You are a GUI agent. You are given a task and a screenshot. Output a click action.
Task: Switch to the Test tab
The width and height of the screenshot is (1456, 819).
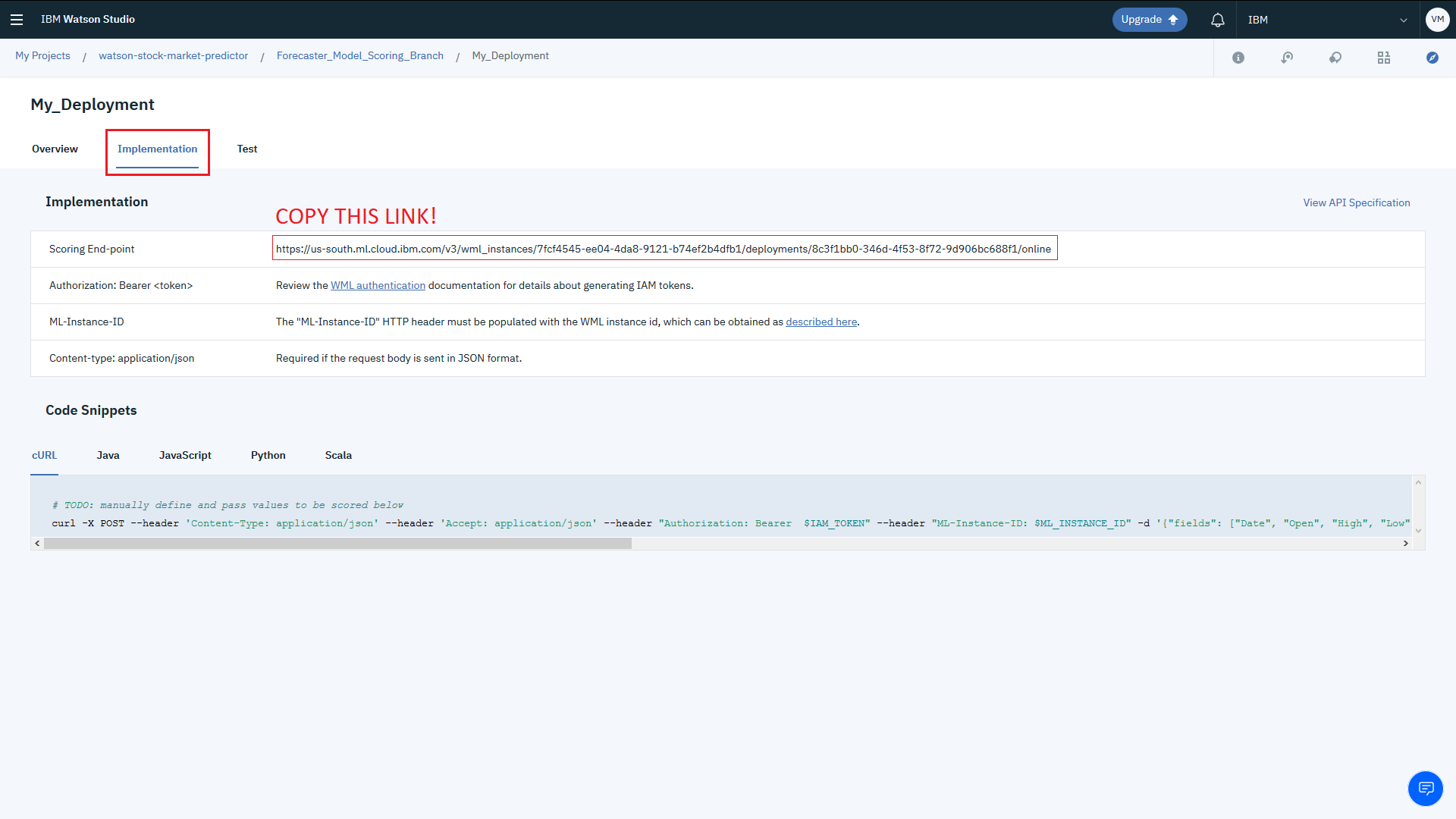pyautogui.click(x=247, y=149)
